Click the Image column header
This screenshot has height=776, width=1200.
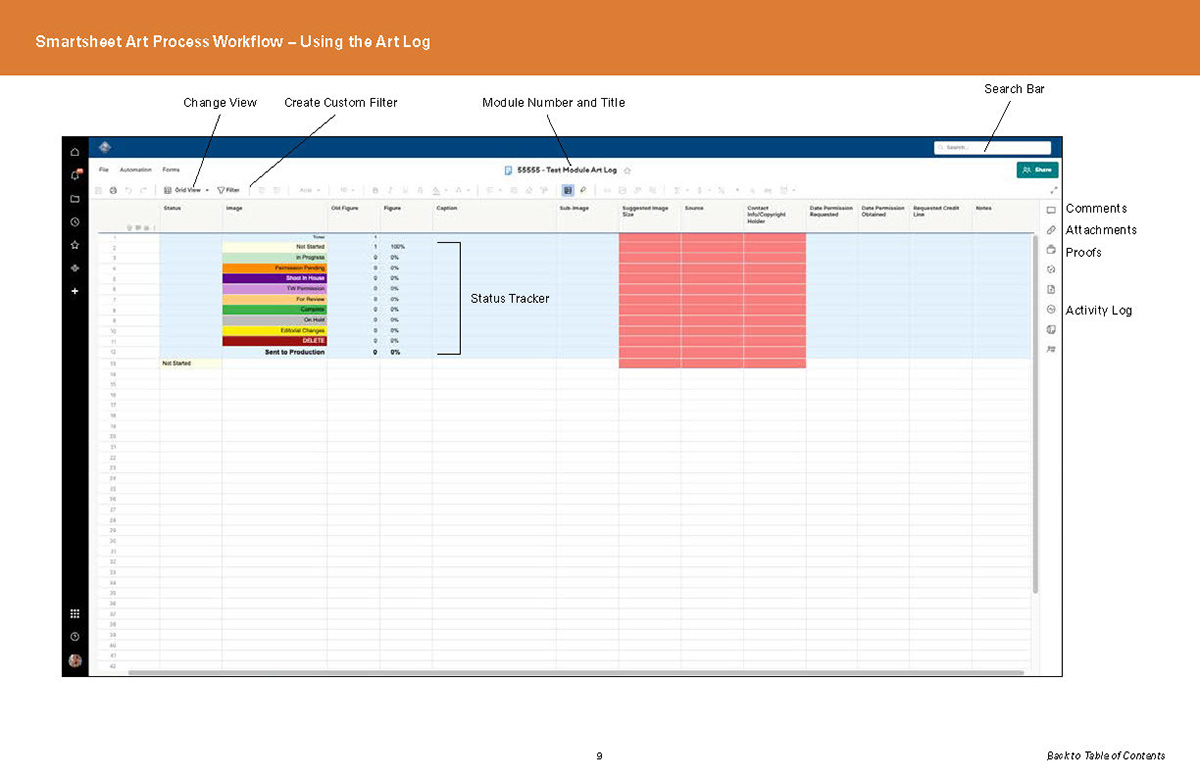(275, 216)
